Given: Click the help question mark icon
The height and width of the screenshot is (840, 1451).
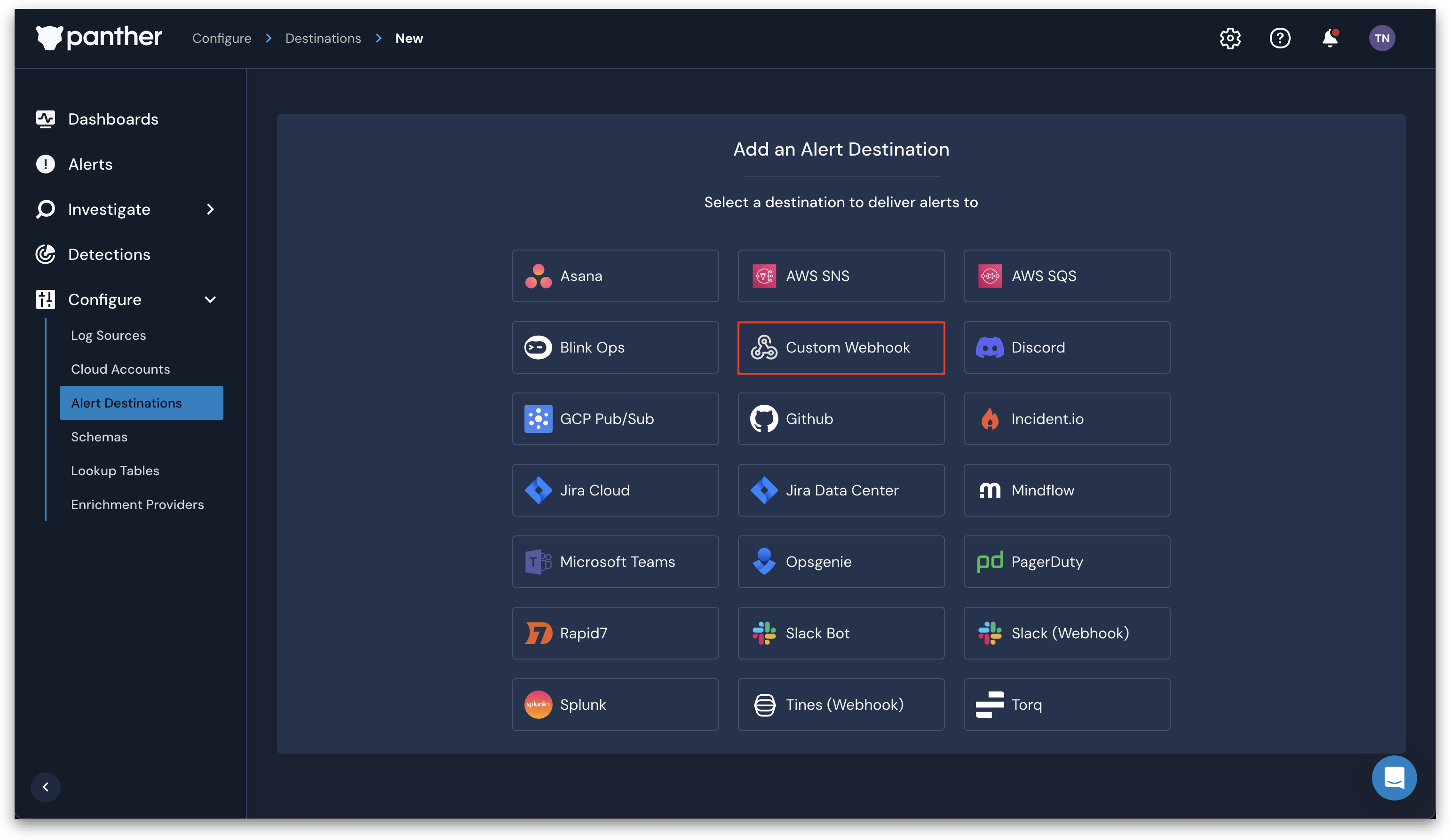Looking at the screenshot, I should (x=1279, y=39).
